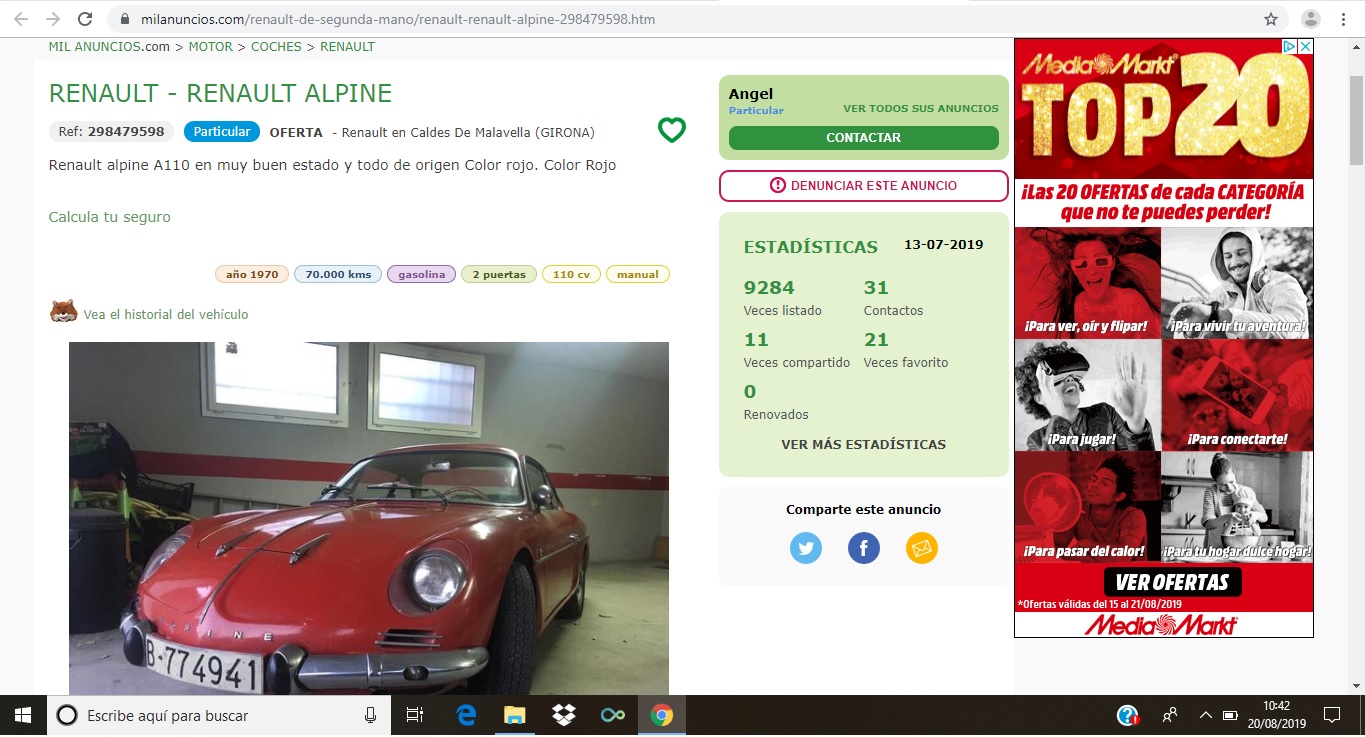Click the vehicle history mascot icon

pos(63,312)
